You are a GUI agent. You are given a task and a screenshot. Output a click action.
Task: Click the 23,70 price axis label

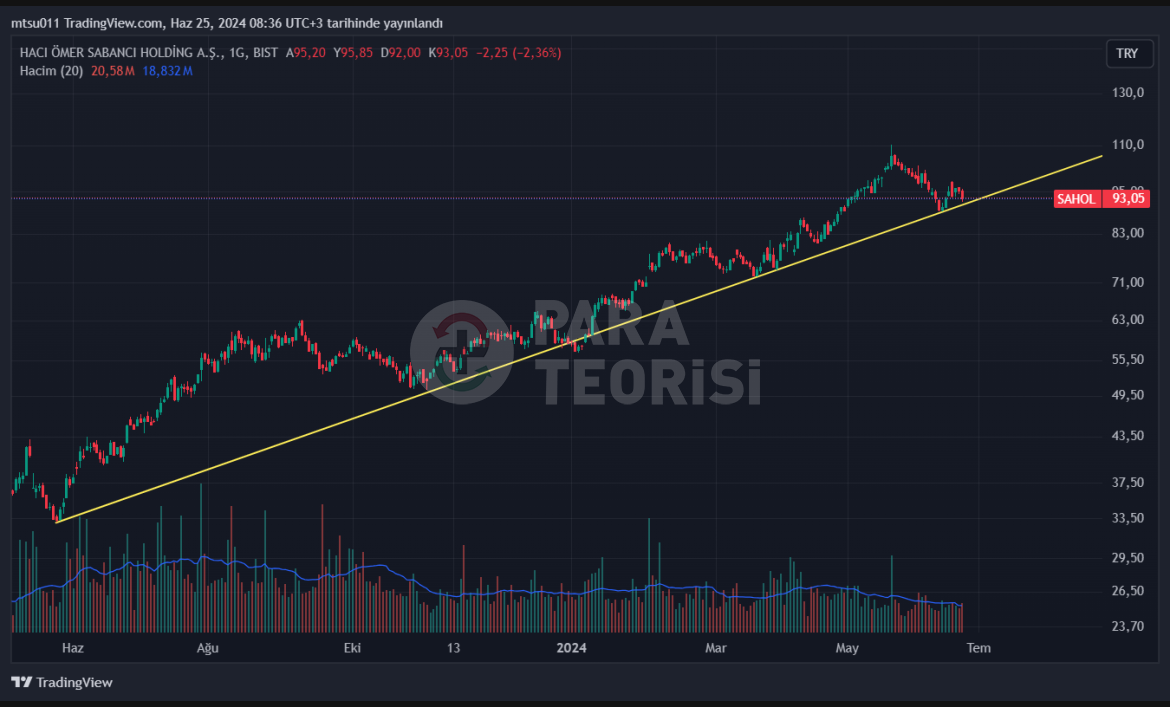[x=1127, y=626]
